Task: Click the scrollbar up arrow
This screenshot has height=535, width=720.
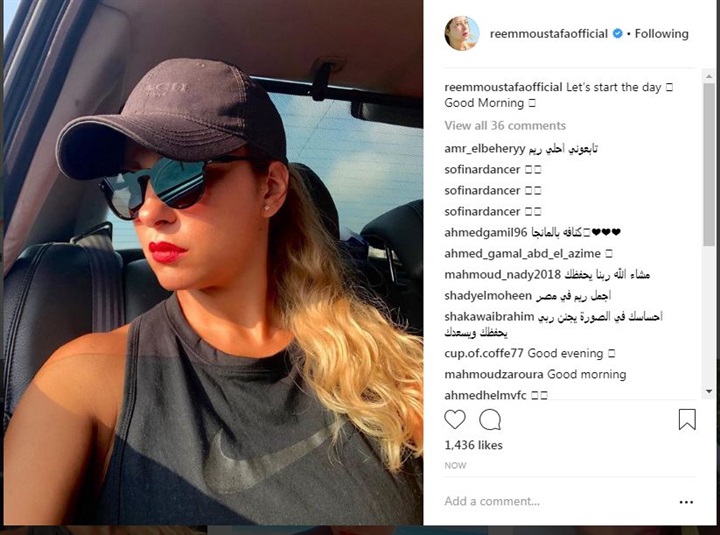Action: [709, 76]
